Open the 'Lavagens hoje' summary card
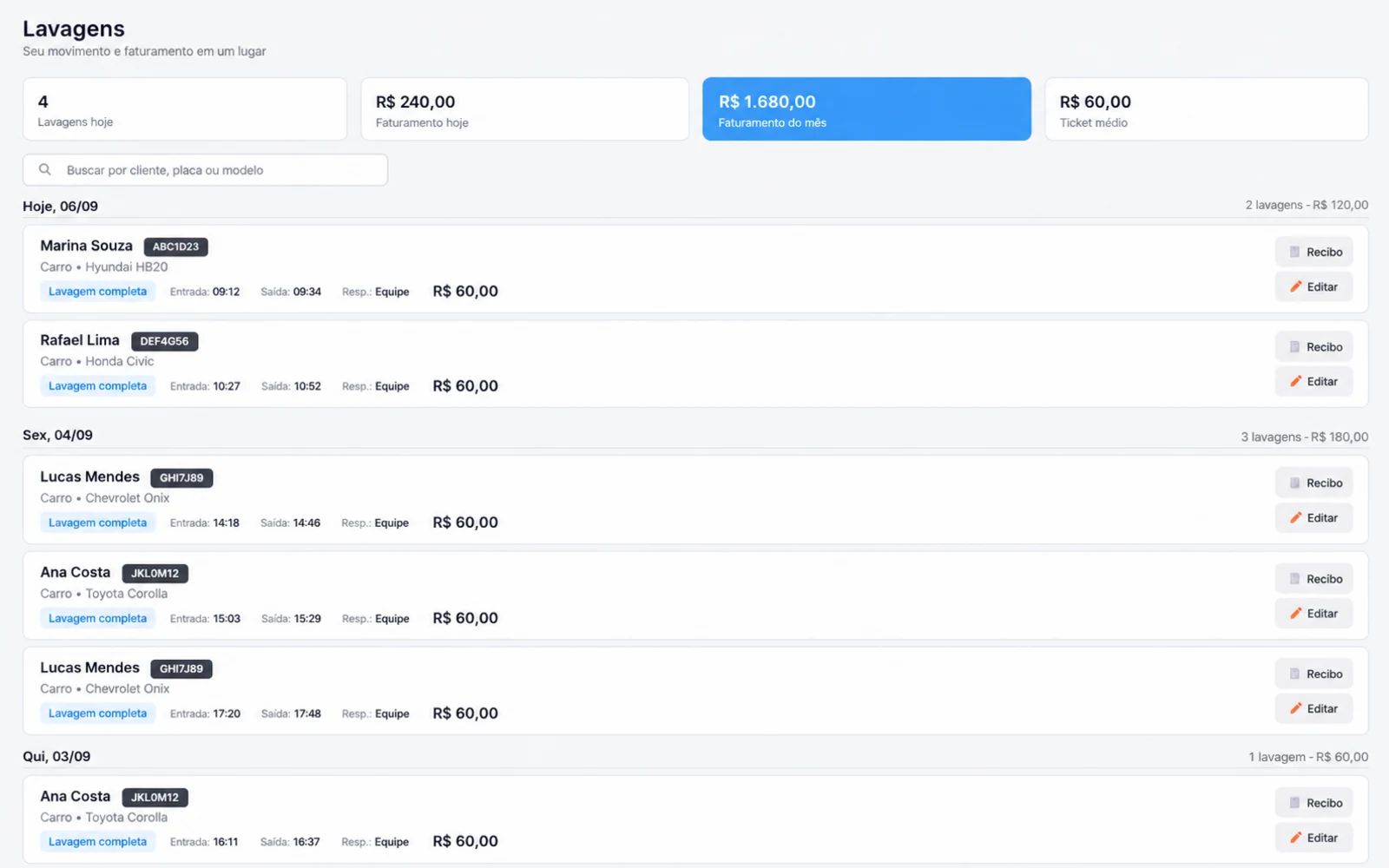1389x868 pixels. pos(185,109)
